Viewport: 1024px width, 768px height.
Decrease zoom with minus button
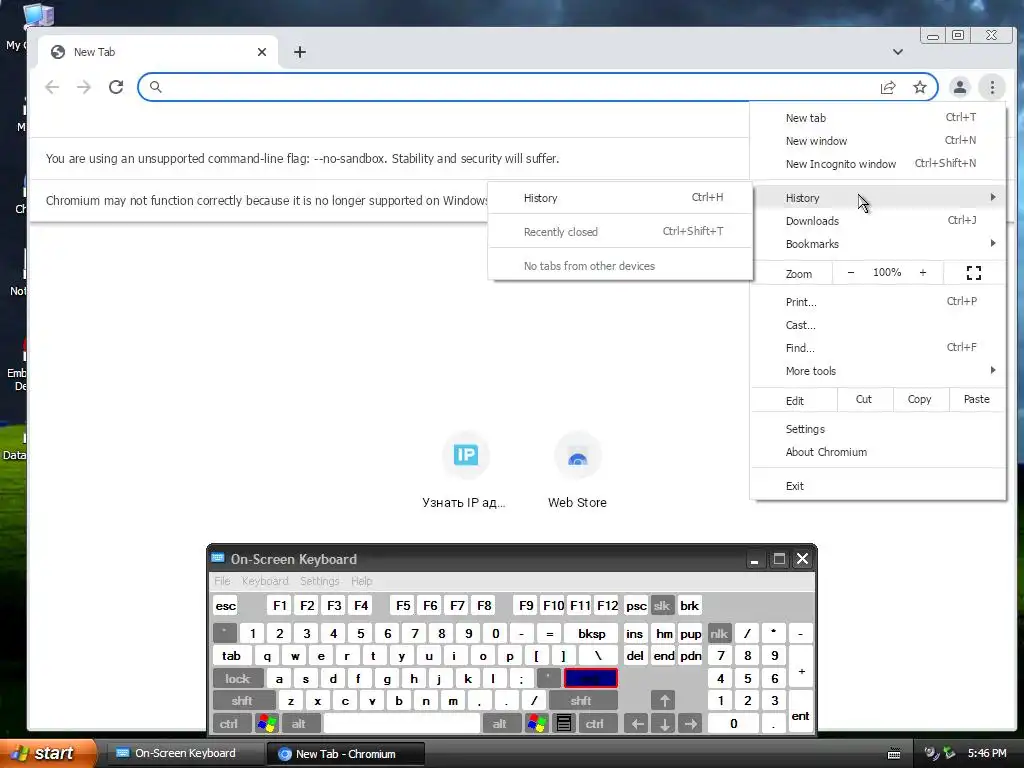850,272
